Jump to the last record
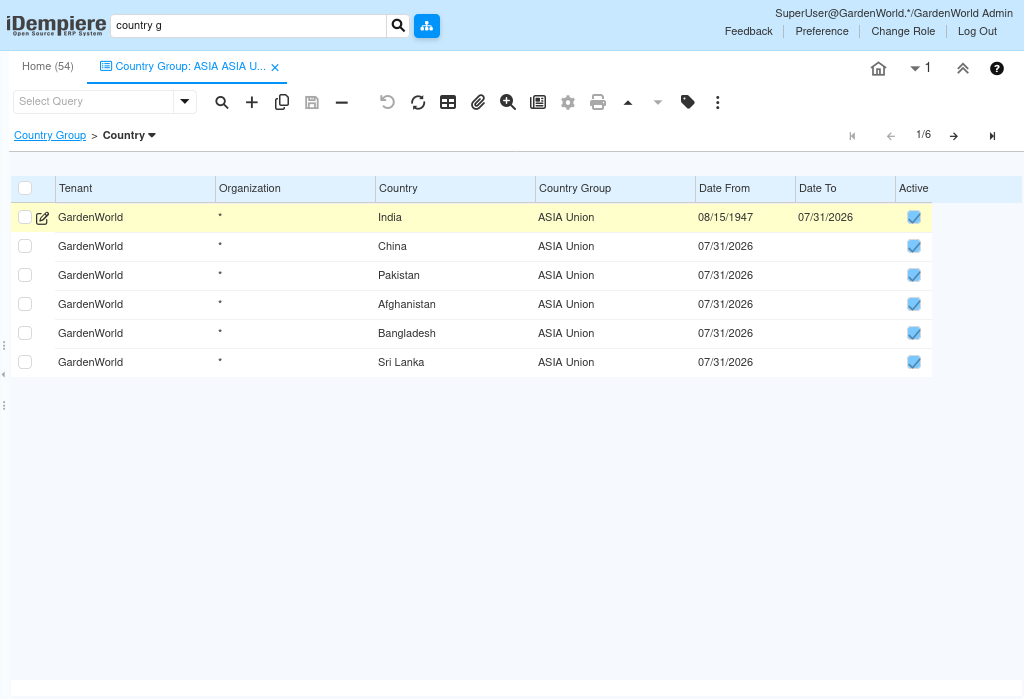 (992, 136)
